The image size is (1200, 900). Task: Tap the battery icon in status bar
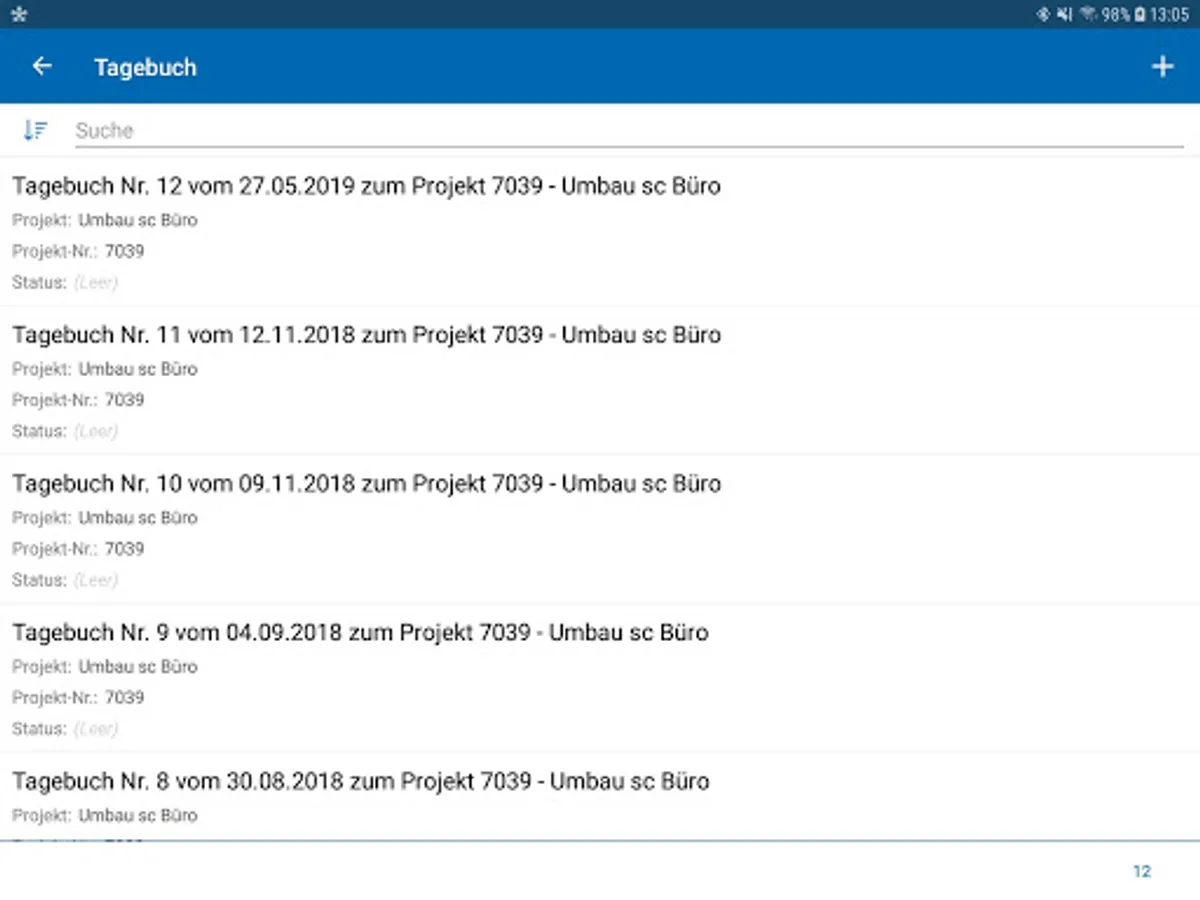pos(1140,15)
